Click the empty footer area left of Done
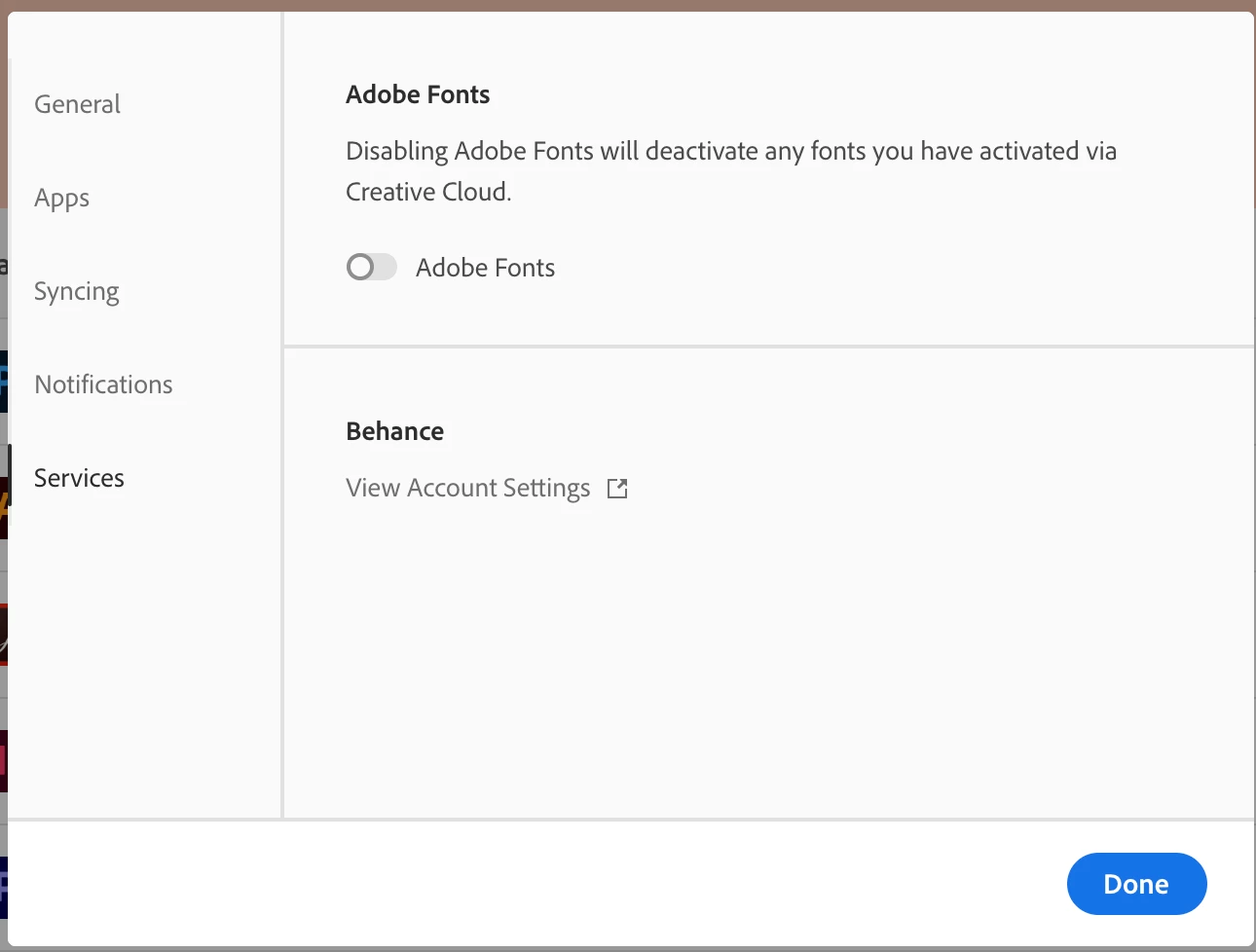1256x952 pixels. (536, 884)
